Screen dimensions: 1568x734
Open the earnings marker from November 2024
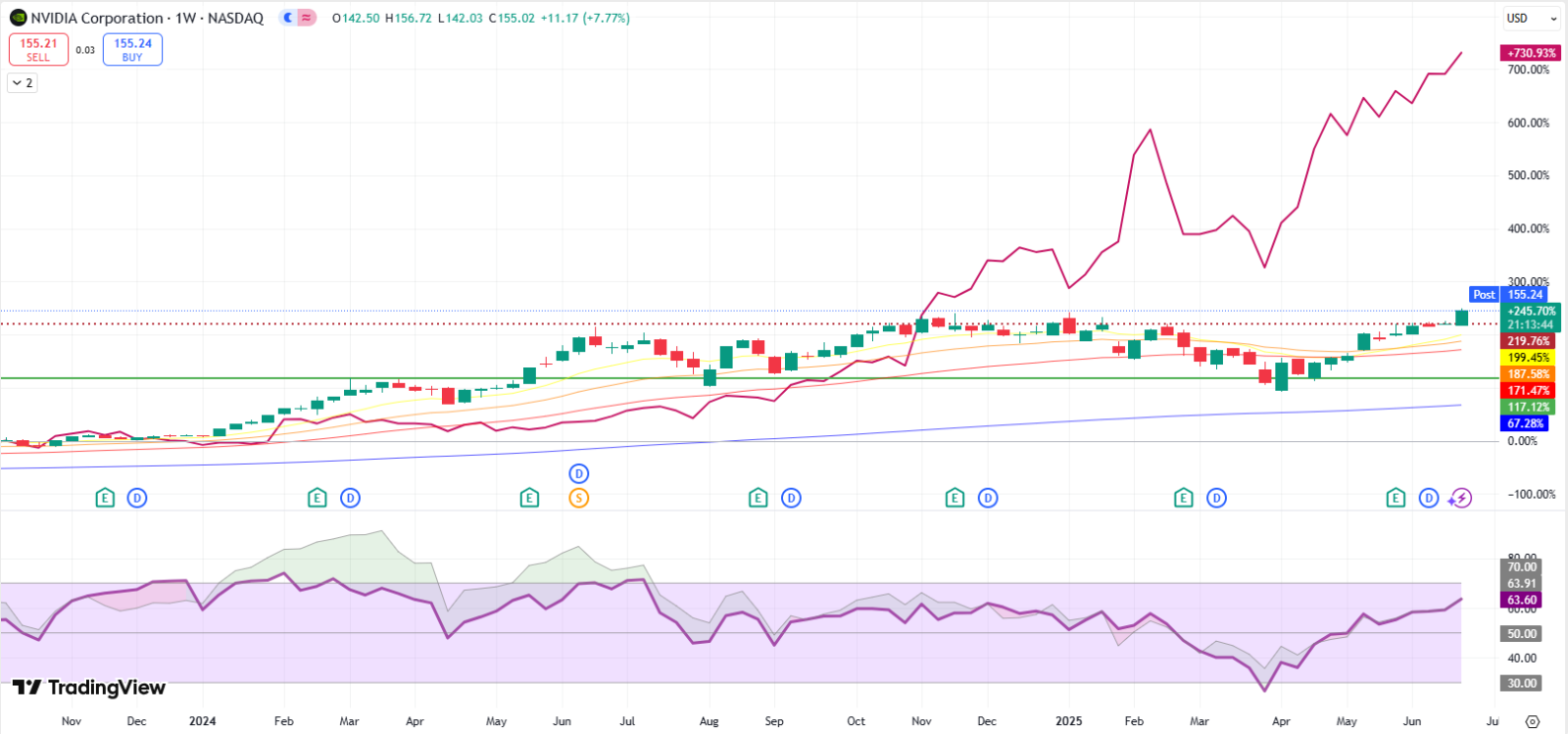955,498
